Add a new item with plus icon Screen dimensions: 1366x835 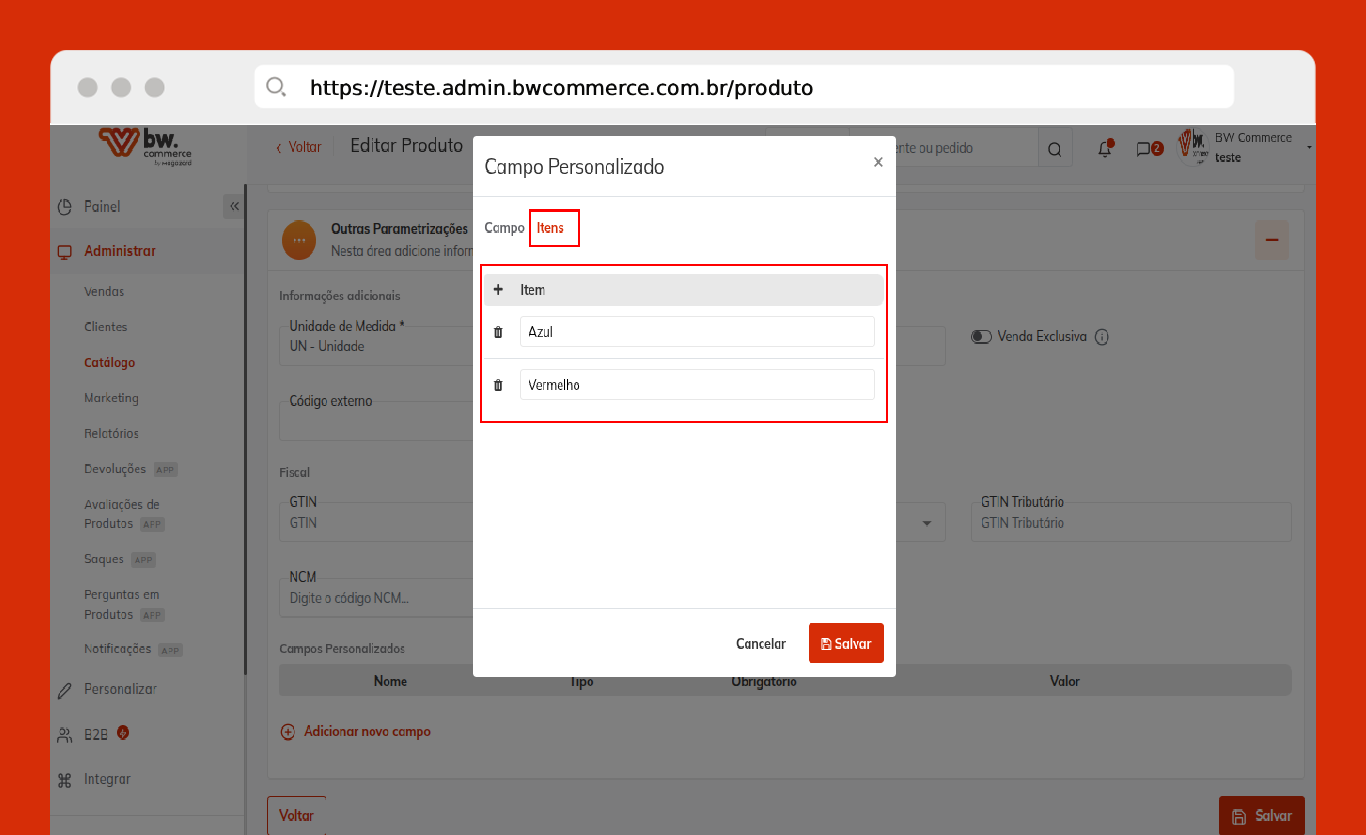pyautogui.click(x=498, y=290)
